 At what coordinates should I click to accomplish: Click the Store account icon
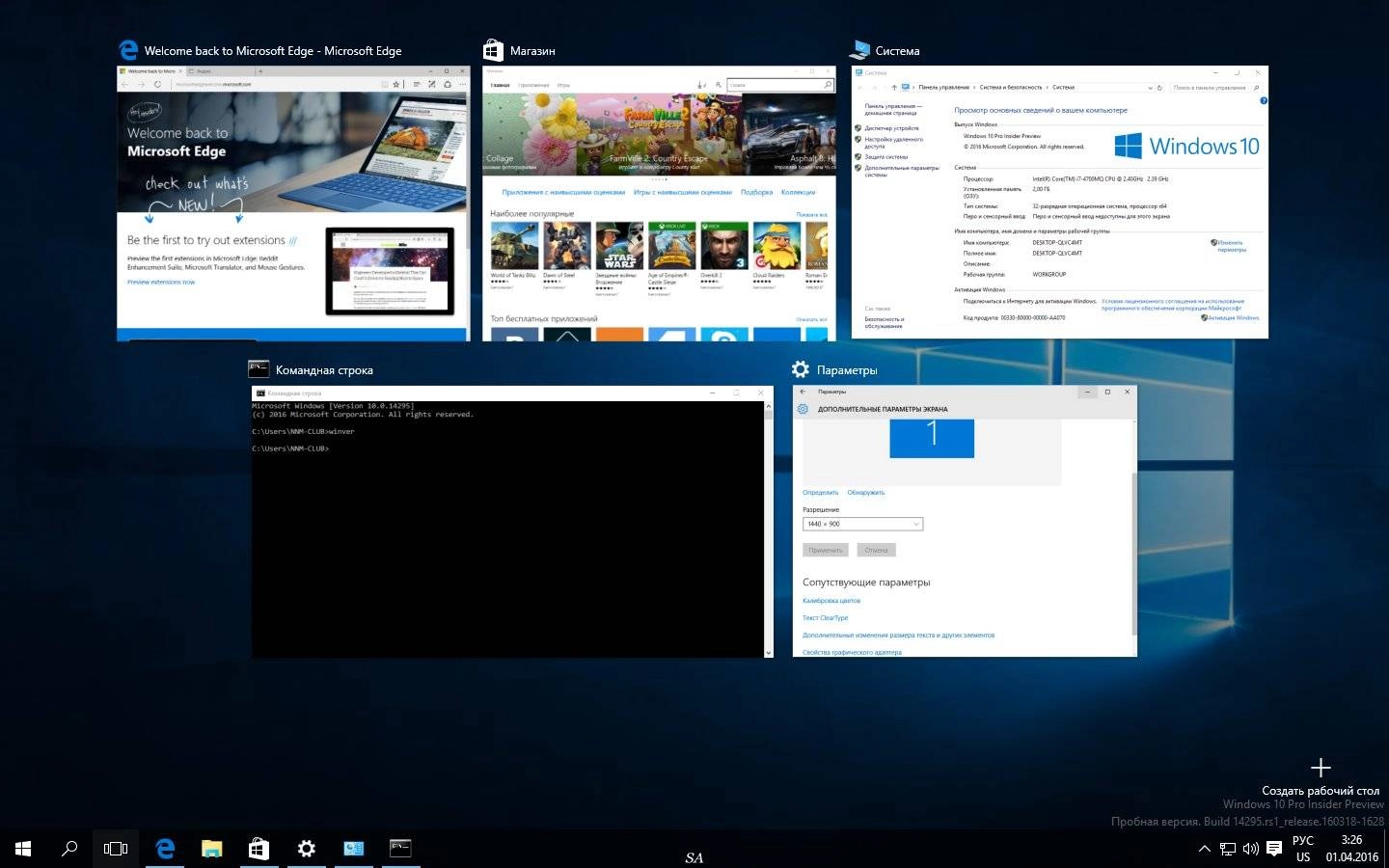tap(717, 85)
